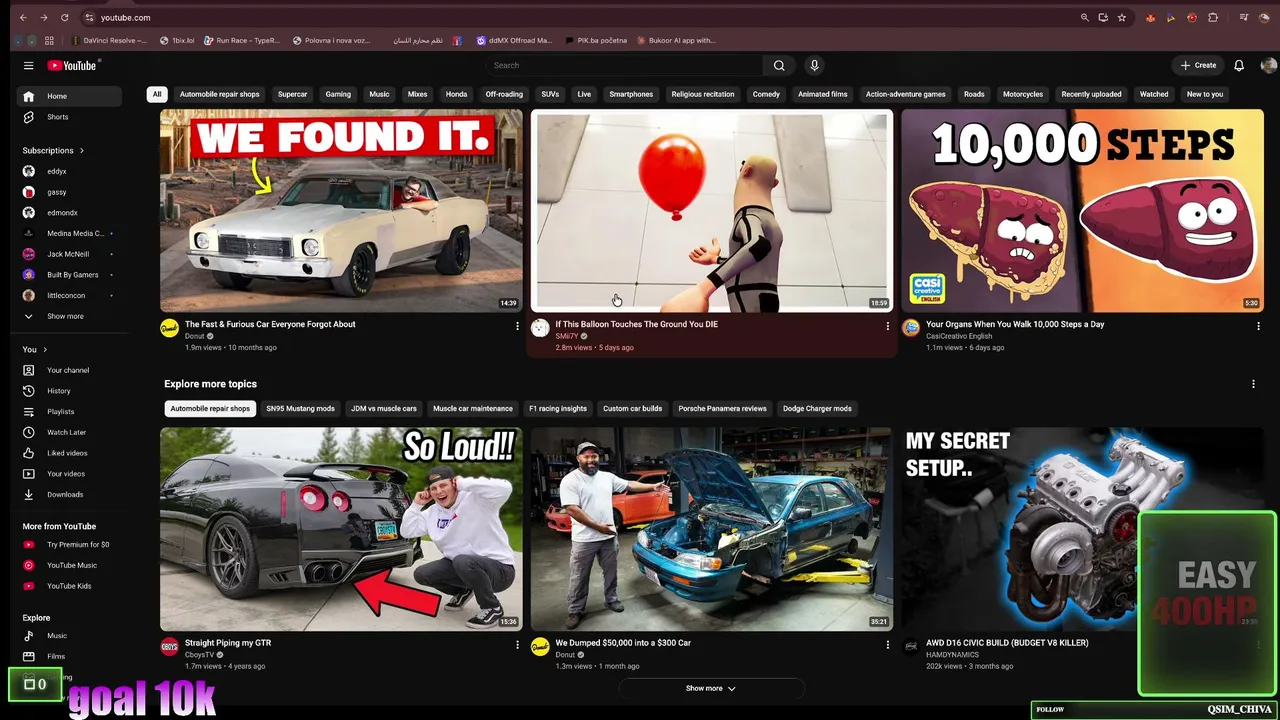Open options menu for the $50,000 video
Image resolution: width=1280 pixels, height=720 pixels.
coord(887,645)
